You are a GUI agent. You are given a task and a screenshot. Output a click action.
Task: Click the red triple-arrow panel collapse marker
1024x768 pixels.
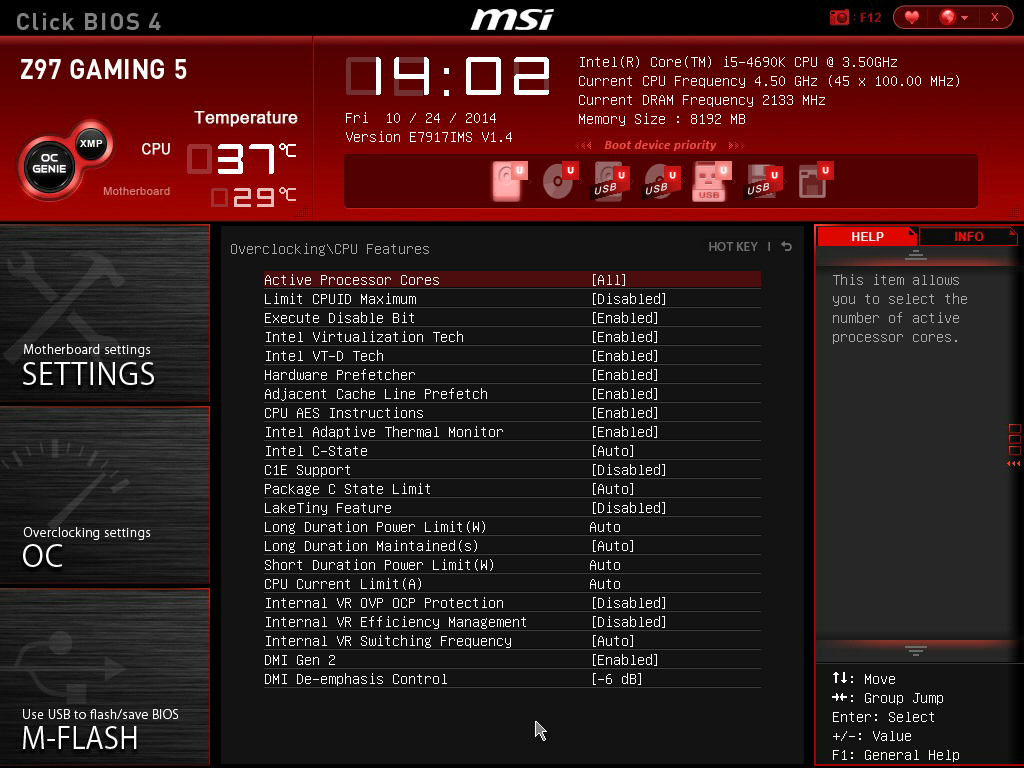pos(1014,463)
